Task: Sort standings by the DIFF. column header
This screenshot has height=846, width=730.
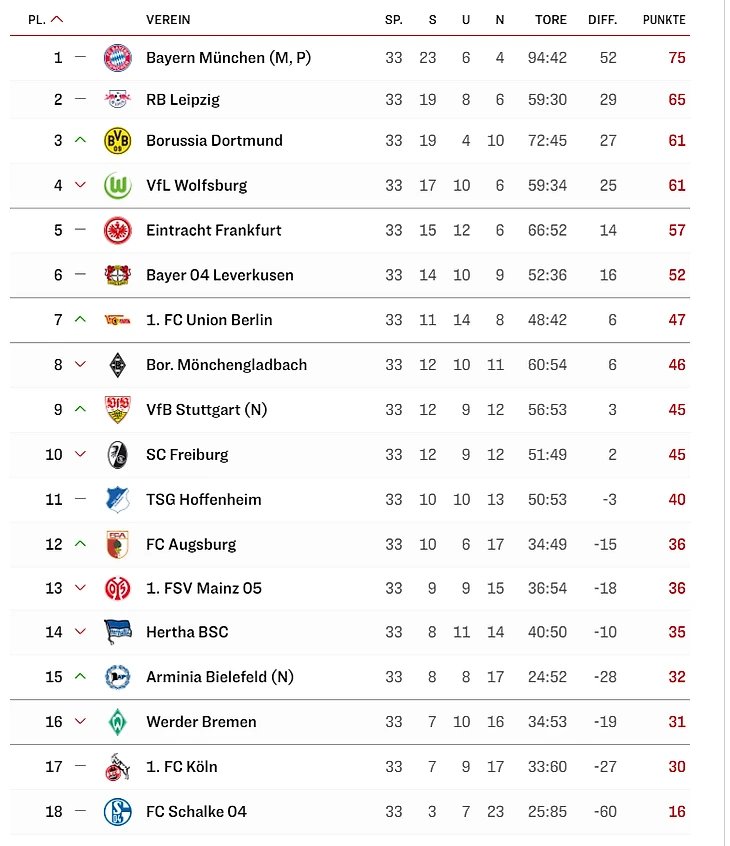Action: point(602,20)
